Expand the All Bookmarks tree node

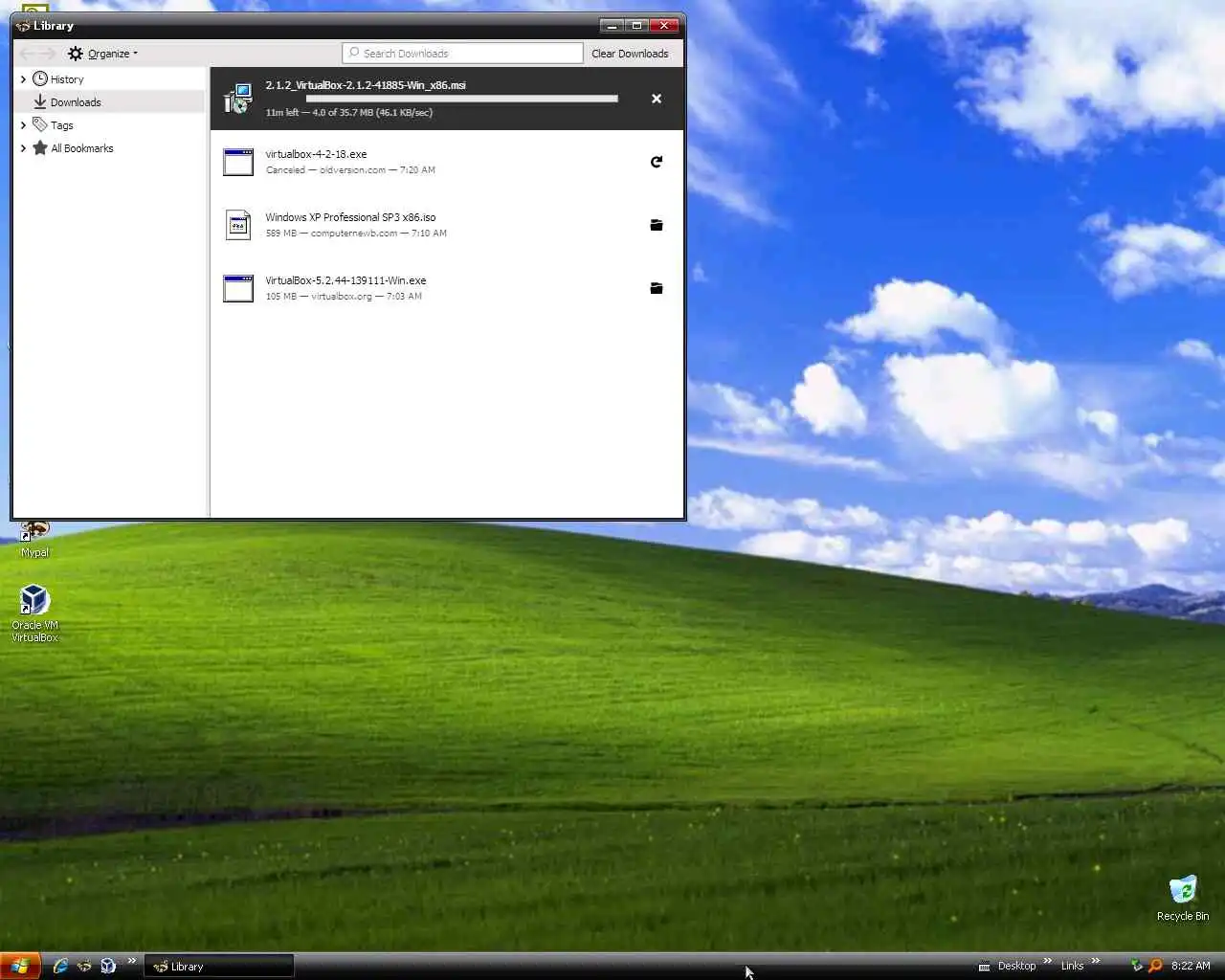click(23, 147)
